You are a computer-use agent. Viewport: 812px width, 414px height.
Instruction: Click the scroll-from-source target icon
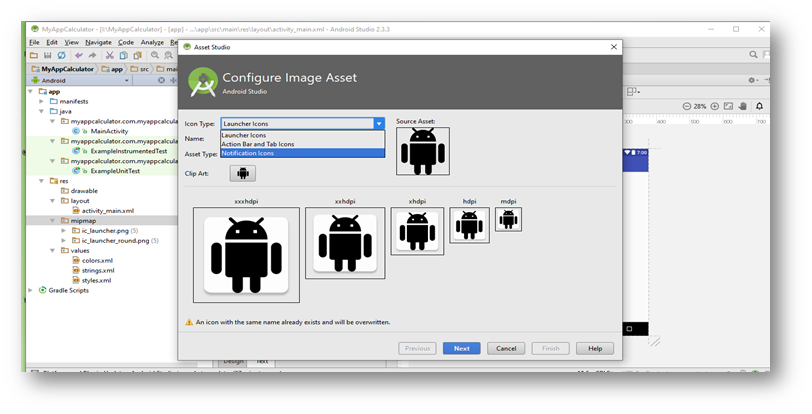(x=161, y=80)
